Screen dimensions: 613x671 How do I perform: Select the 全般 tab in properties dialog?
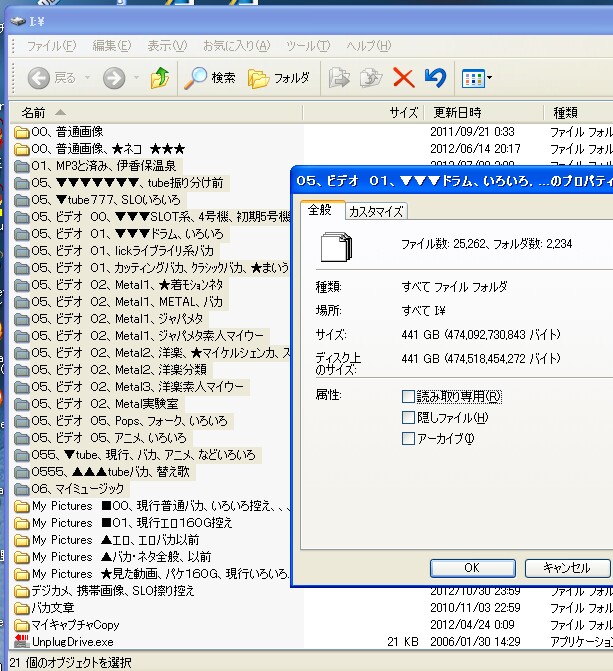click(322, 210)
